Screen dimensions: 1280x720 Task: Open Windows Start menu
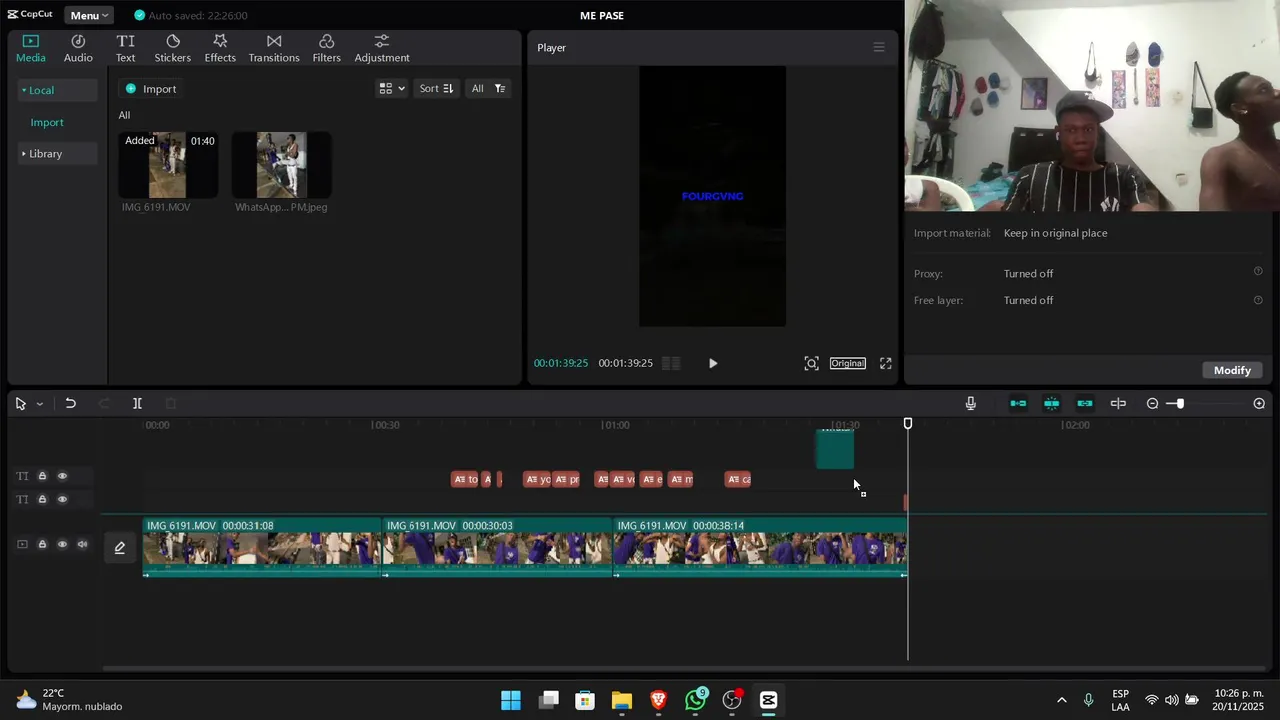click(511, 700)
